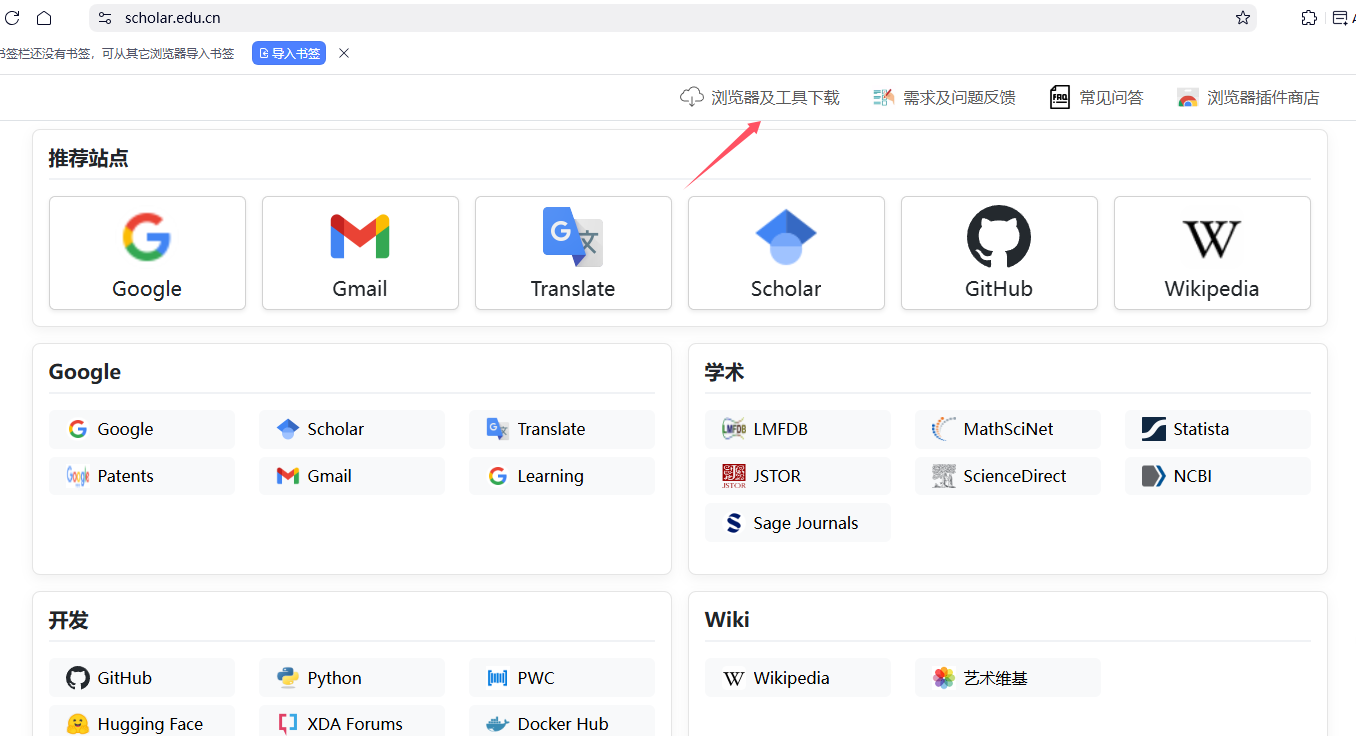Open the browser extensions puzzle icon

1309,18
